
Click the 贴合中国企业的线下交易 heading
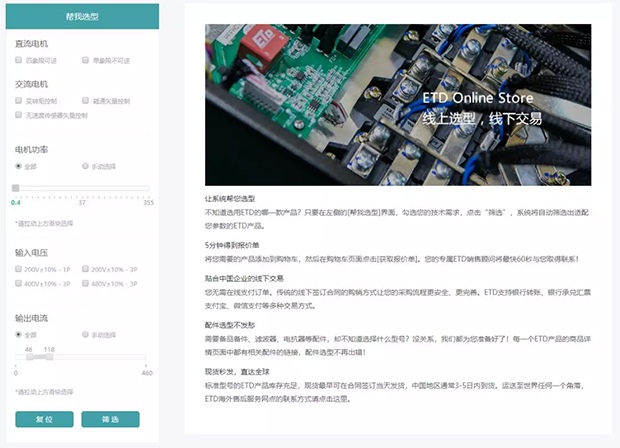[x=244, y=278]
